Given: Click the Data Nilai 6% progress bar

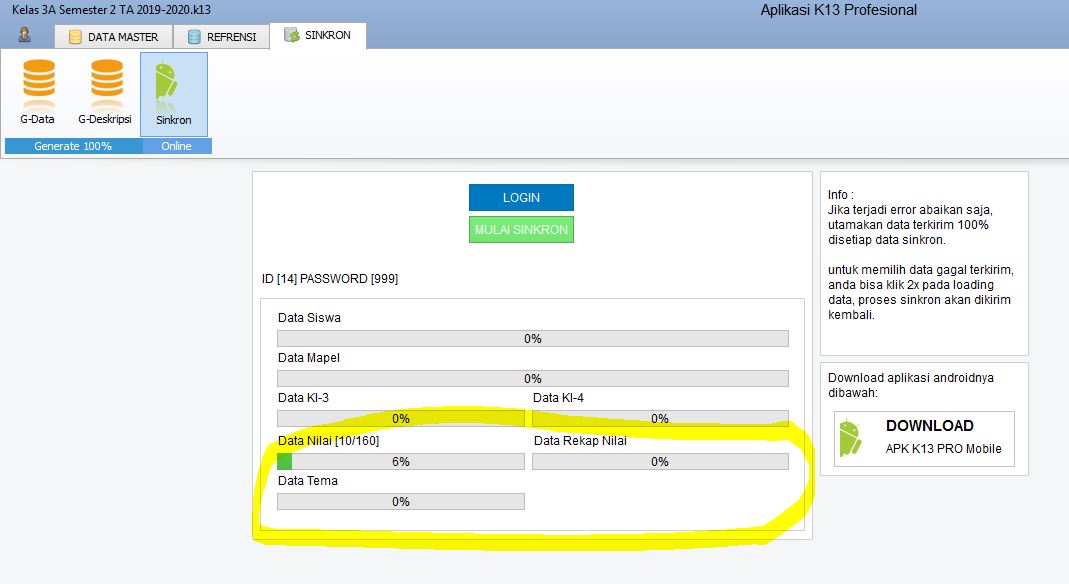Looking at the screenshot, I should coord(400,462).
